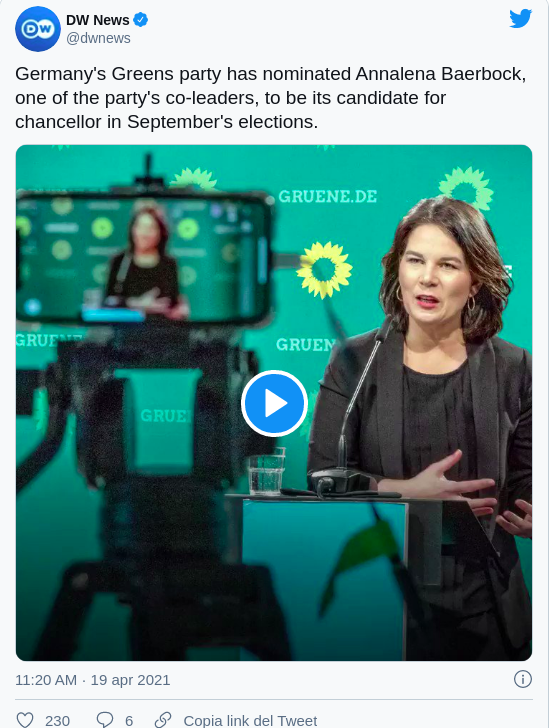This screenshot has width=554, height=728.
Task: Like the tweet with heart icon
Action: 25,720
